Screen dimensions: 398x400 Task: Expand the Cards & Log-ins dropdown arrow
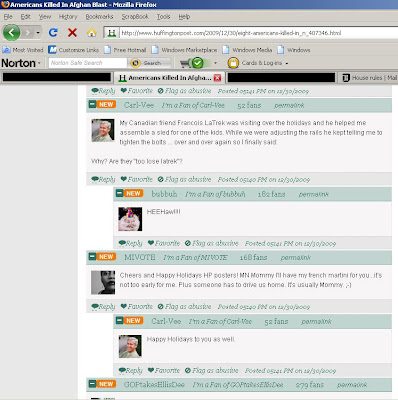(x=286, y=63)
